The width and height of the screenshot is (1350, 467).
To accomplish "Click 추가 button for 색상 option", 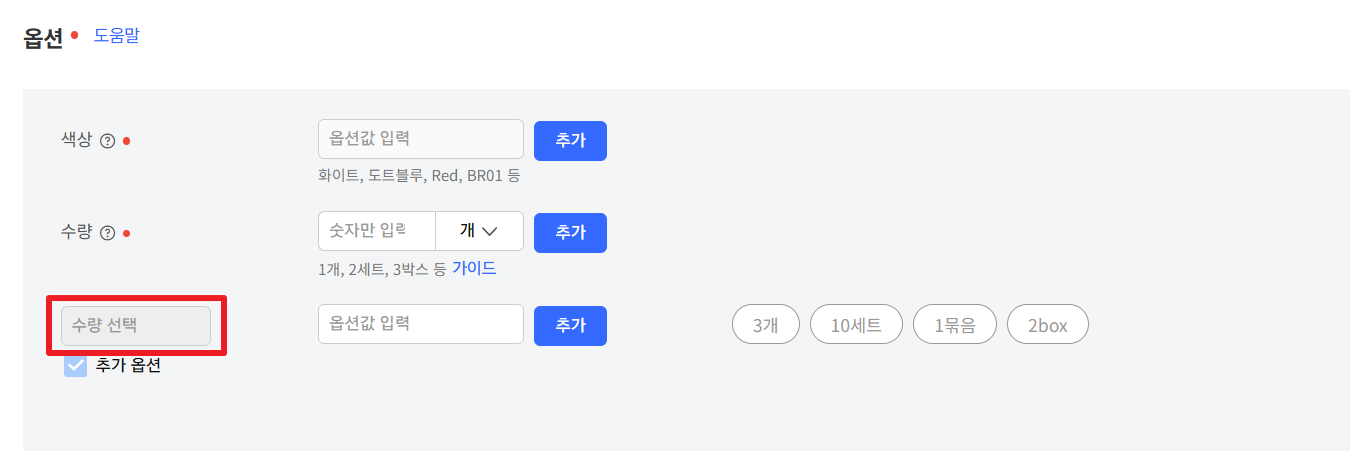I will click(570, 140).
